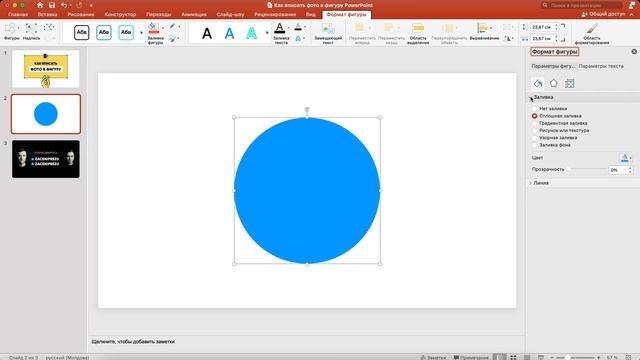Collapse the Заливка section
The width and height of the screenshot is (640, 360).
pos(531,97)
